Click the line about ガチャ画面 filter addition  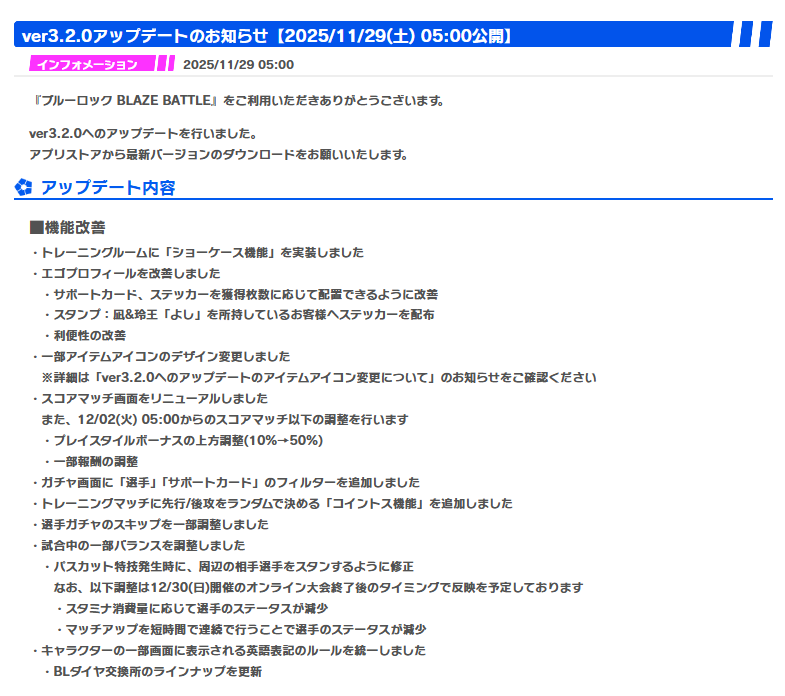226,483
